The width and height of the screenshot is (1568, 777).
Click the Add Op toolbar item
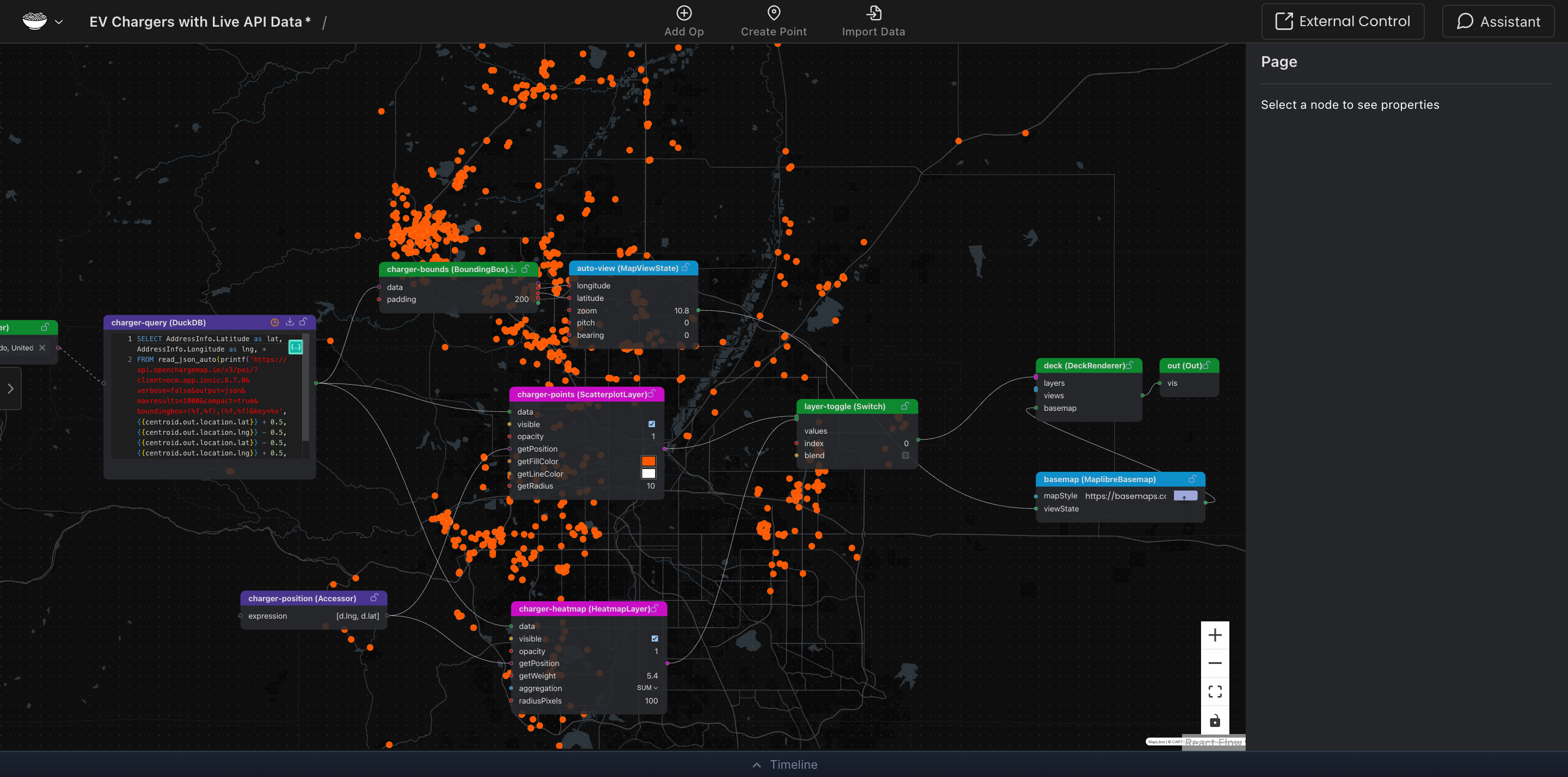684,21
